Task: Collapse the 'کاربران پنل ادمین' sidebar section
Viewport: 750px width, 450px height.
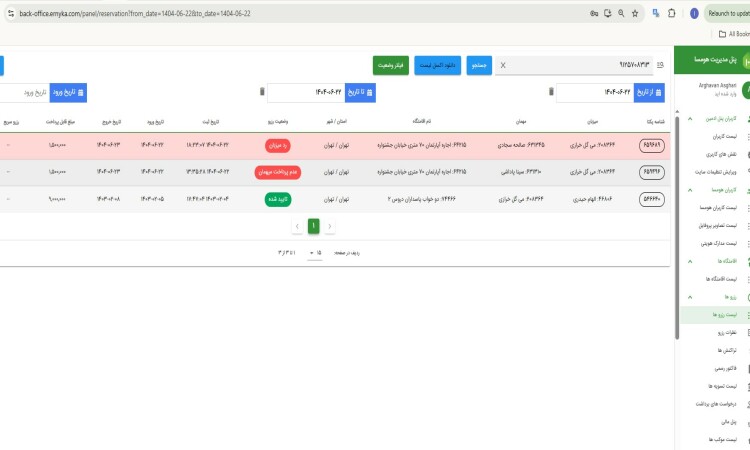Action: (689, 119)
